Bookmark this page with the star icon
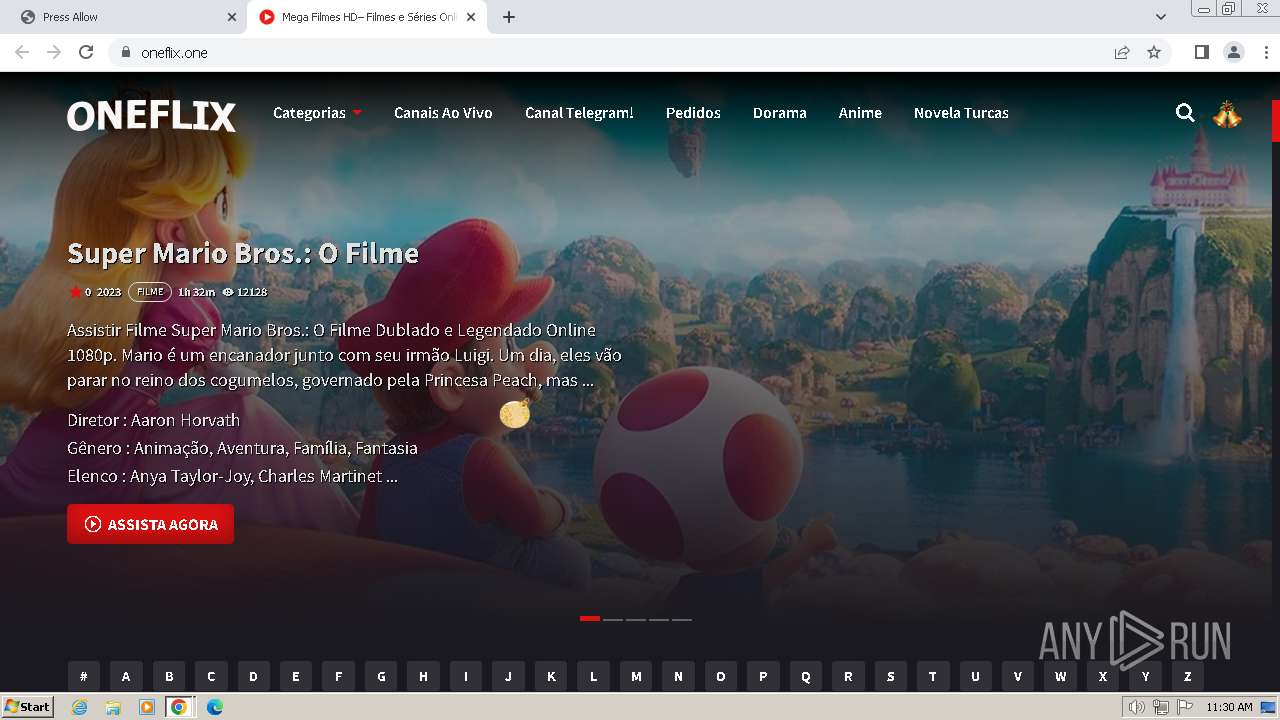 point(1154,52)
